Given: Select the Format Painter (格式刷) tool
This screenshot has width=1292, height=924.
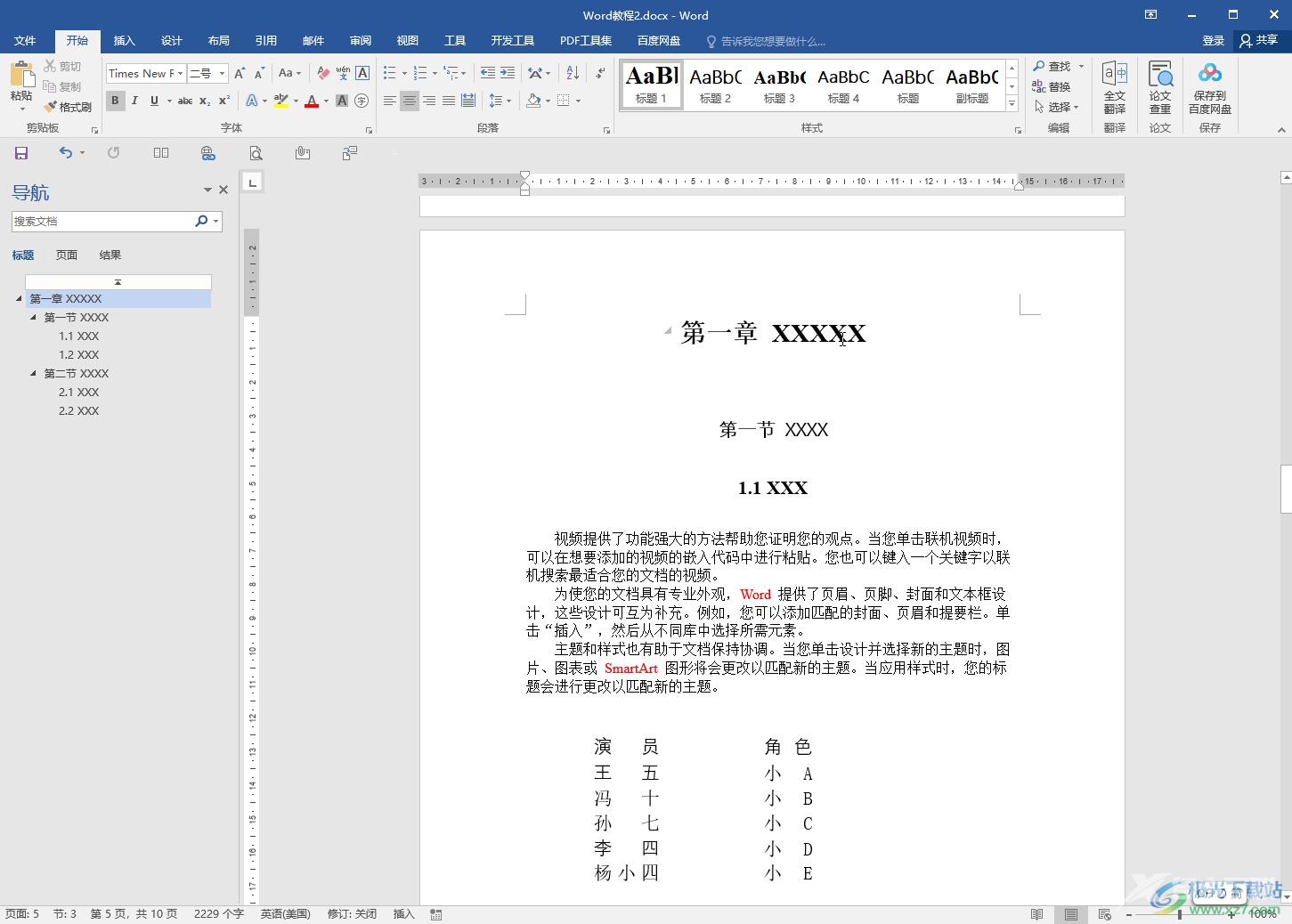Looking at the screenshot, I should click(x=68, y=107).
